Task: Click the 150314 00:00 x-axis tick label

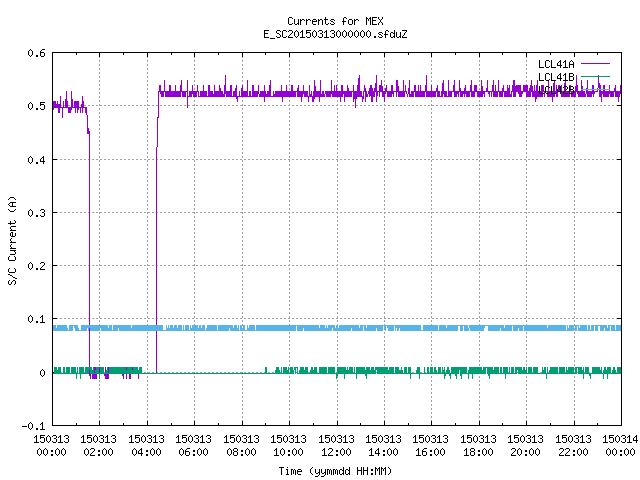Action: click(620, 446)
